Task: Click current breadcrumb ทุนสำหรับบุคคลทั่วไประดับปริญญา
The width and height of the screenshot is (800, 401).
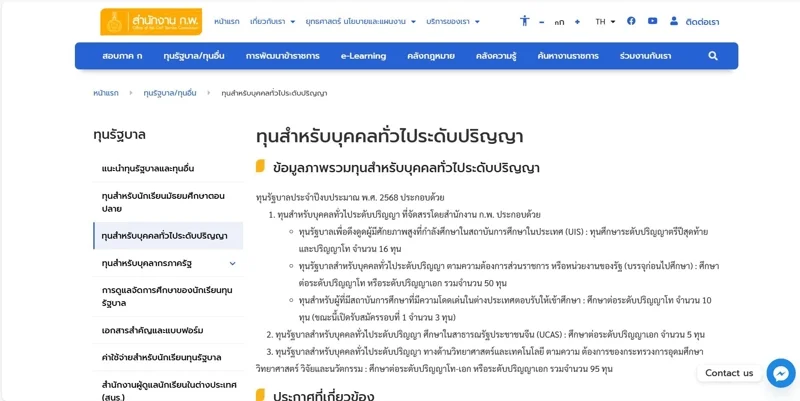Action: pos(274,93)
